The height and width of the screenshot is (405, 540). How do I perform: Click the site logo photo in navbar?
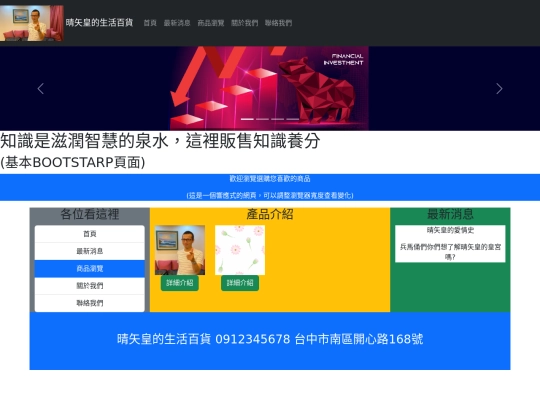pos(32,23)
